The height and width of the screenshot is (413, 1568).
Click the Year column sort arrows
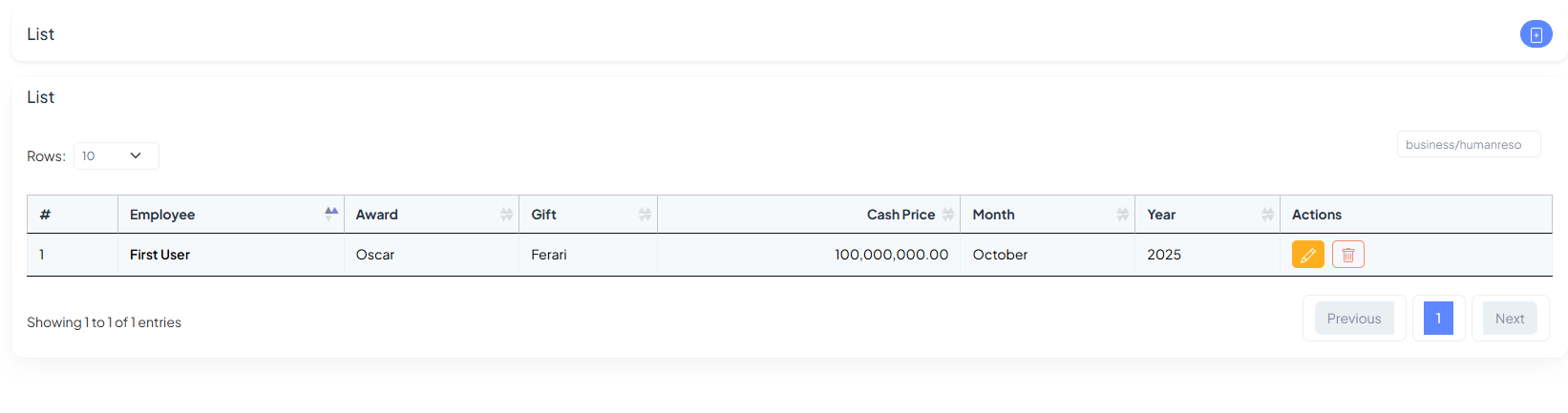pyautogui.click(x=1267, y=215)
